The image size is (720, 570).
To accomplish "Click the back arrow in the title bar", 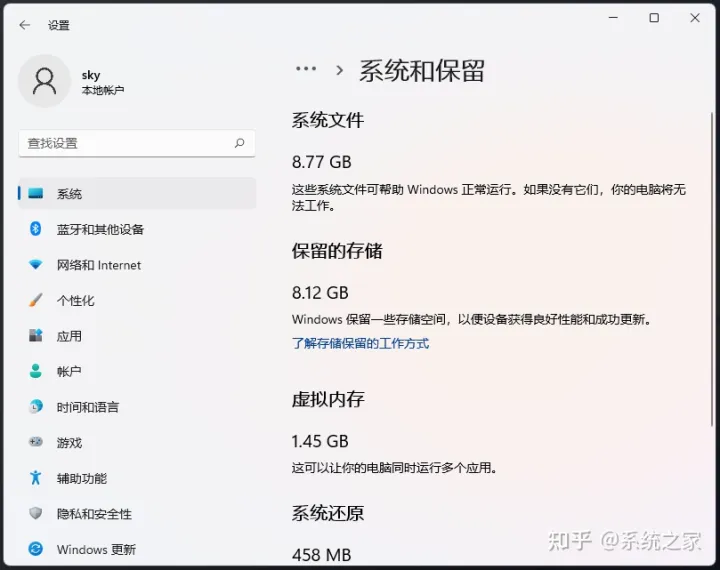I will [x=25, y=25].
